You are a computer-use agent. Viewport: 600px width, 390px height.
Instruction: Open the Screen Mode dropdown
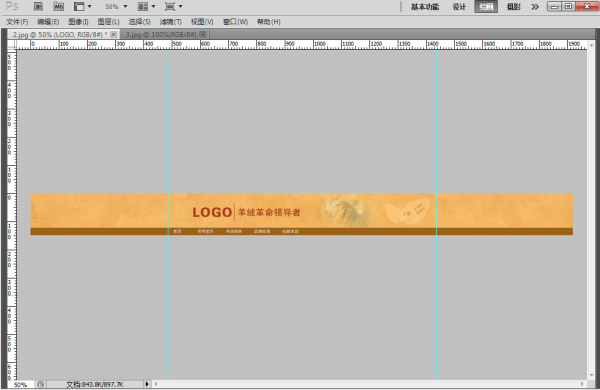pyautogui.click(x=173, y=7)
